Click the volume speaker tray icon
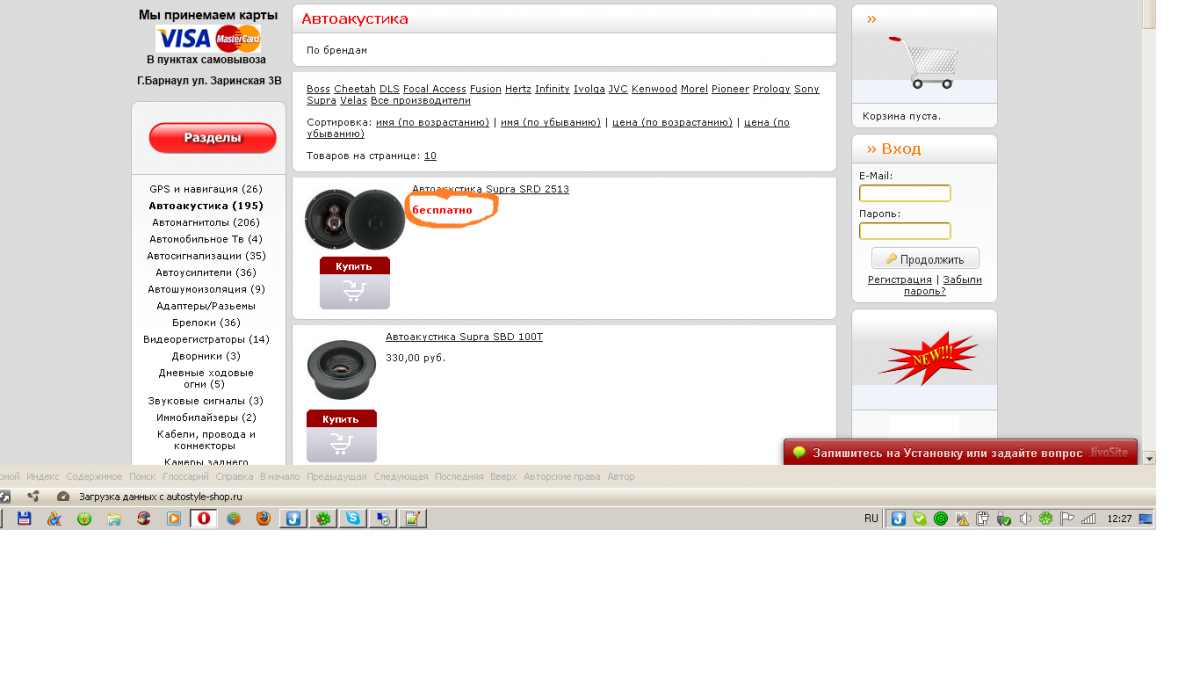Image resolution: width=1200 pixels, height=675 pixels. 1025,518
